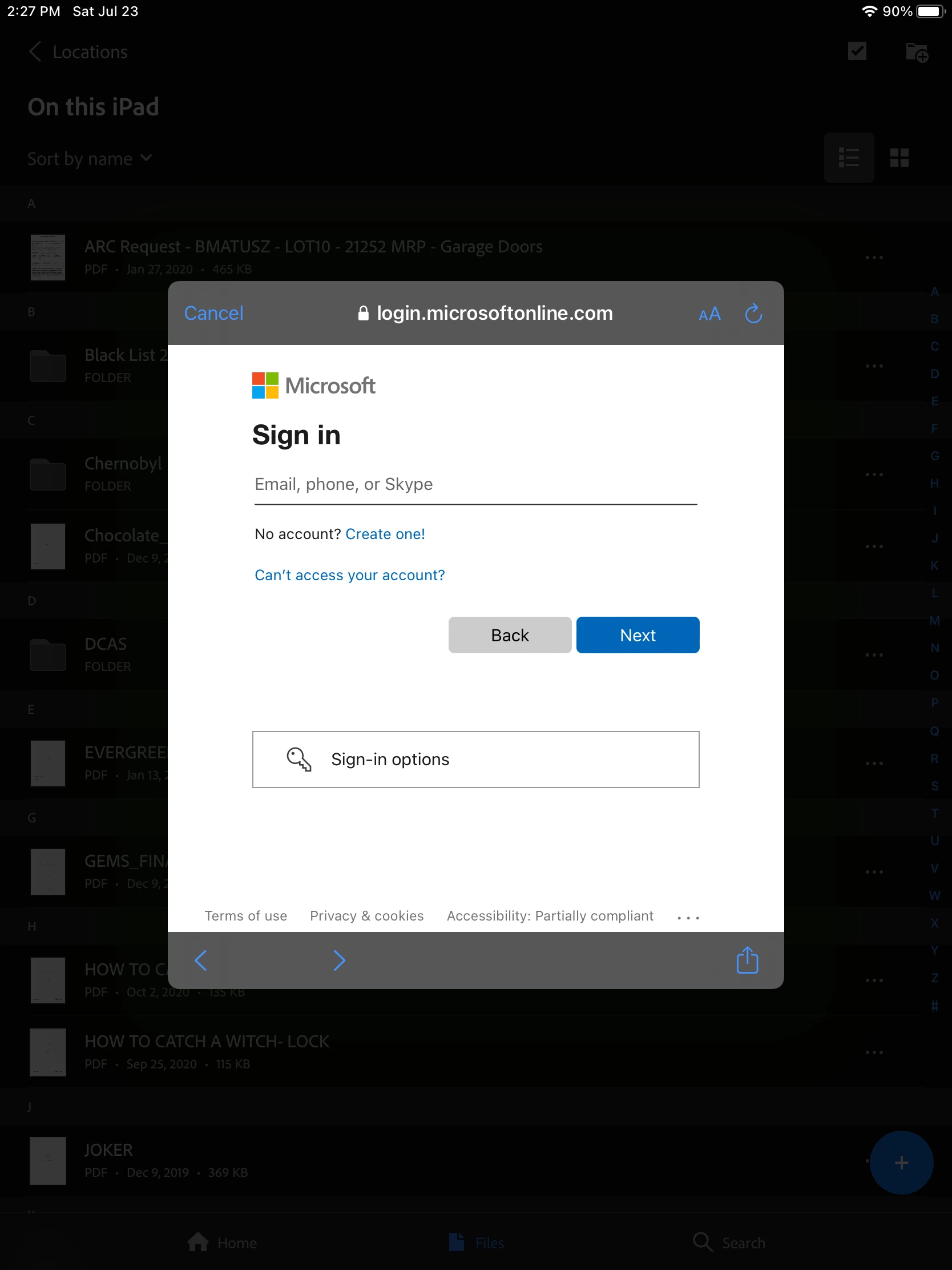The width and height of the screenshot is (952, 1270).
Task: Open the footer more options ellipsis
Action: point(688,918)
